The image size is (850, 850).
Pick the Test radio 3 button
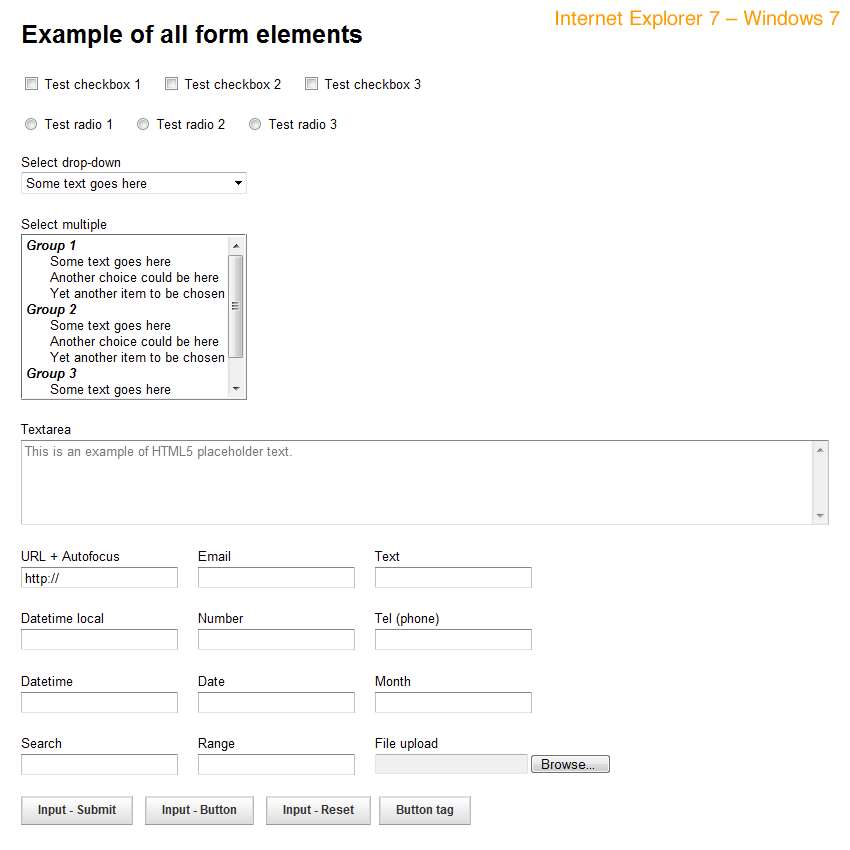pos(255,124)
